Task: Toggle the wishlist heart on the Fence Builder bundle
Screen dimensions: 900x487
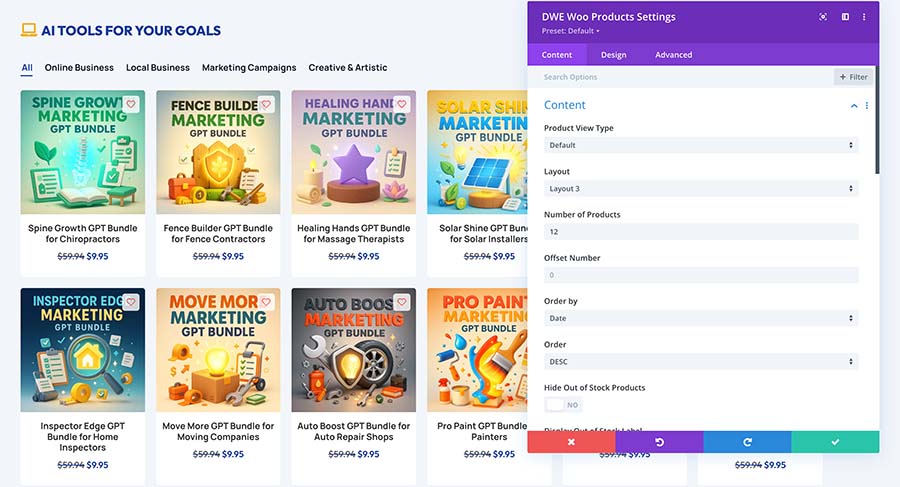Action: (x=266, y=103)
